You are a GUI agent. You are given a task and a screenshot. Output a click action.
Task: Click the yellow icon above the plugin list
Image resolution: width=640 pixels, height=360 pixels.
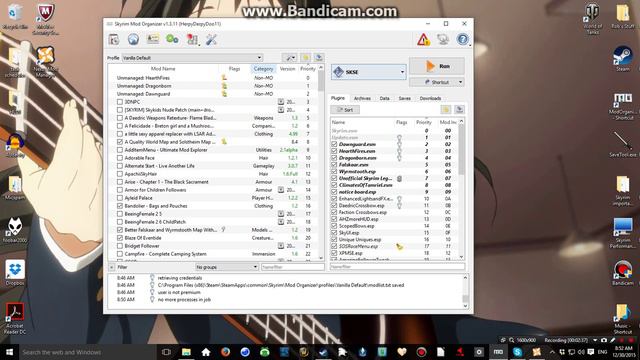tap(446, 109)
